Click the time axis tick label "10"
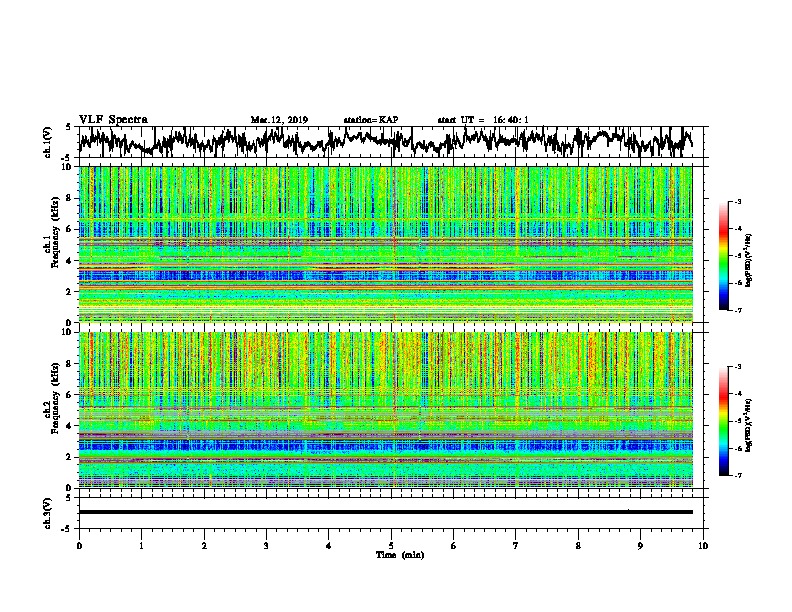 click(x=703, y=546)
